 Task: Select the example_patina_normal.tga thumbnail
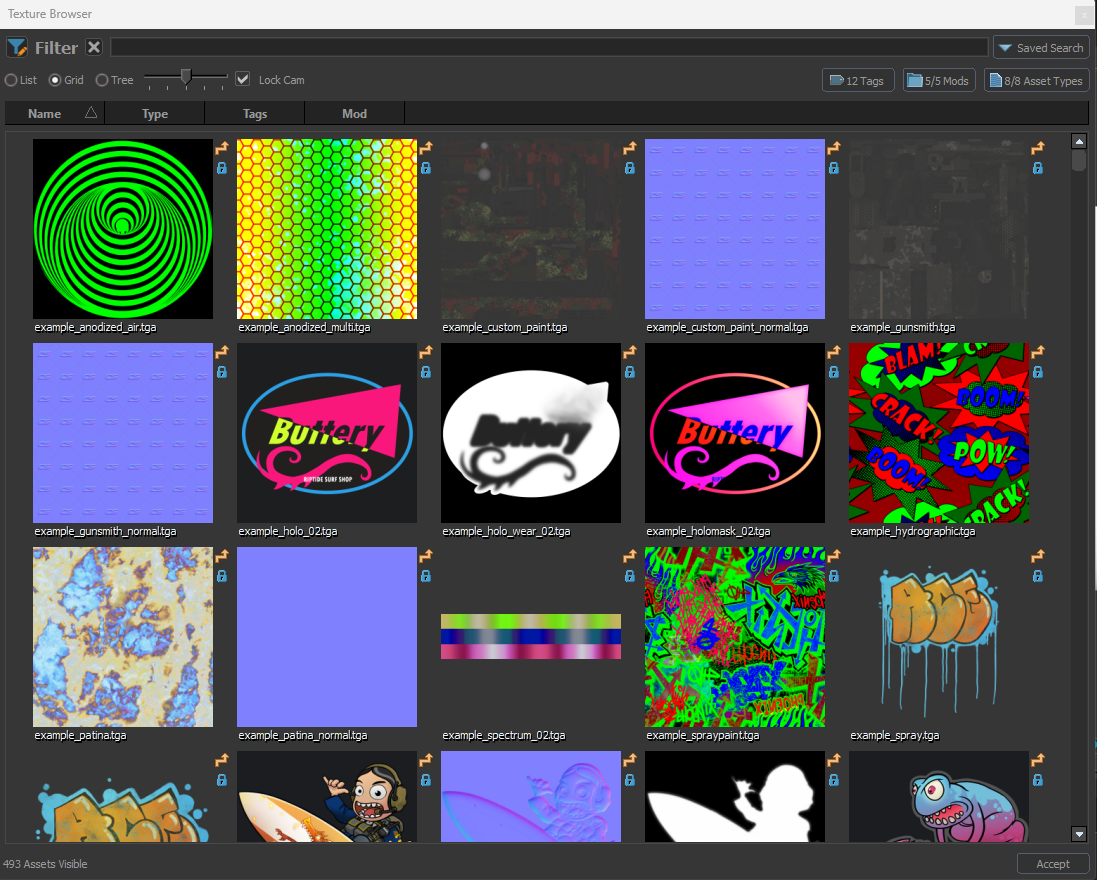tap(327, 637)
